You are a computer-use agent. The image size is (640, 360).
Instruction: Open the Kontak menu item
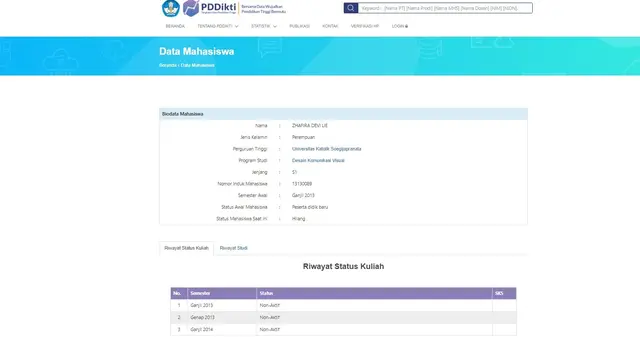[330, 26]
